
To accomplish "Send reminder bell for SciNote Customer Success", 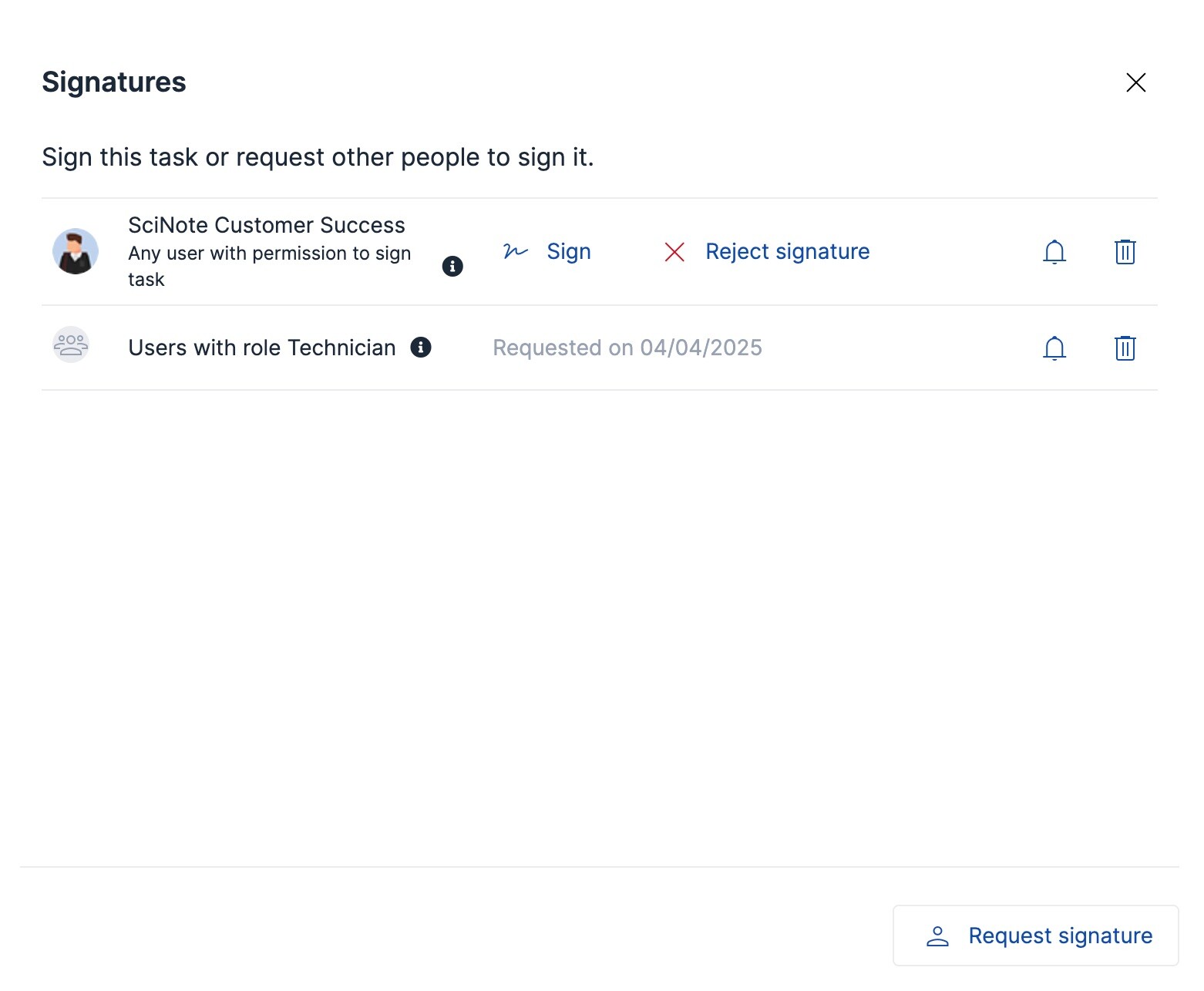I will pos(1054,252).
